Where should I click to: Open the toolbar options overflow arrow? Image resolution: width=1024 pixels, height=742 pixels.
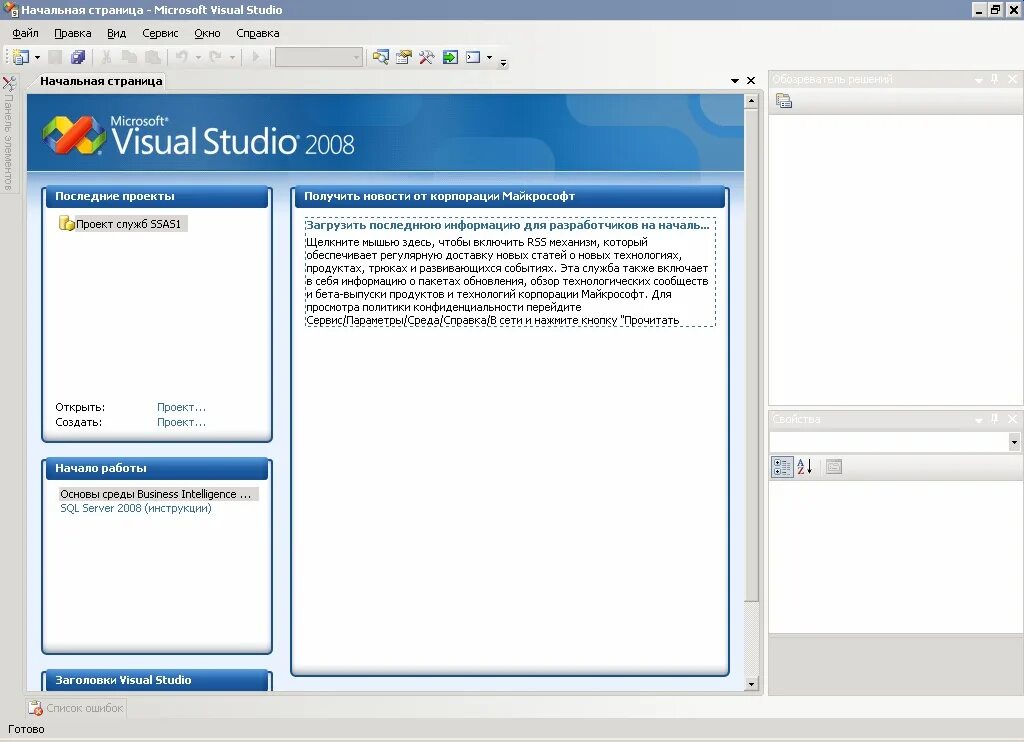[503, 63]
